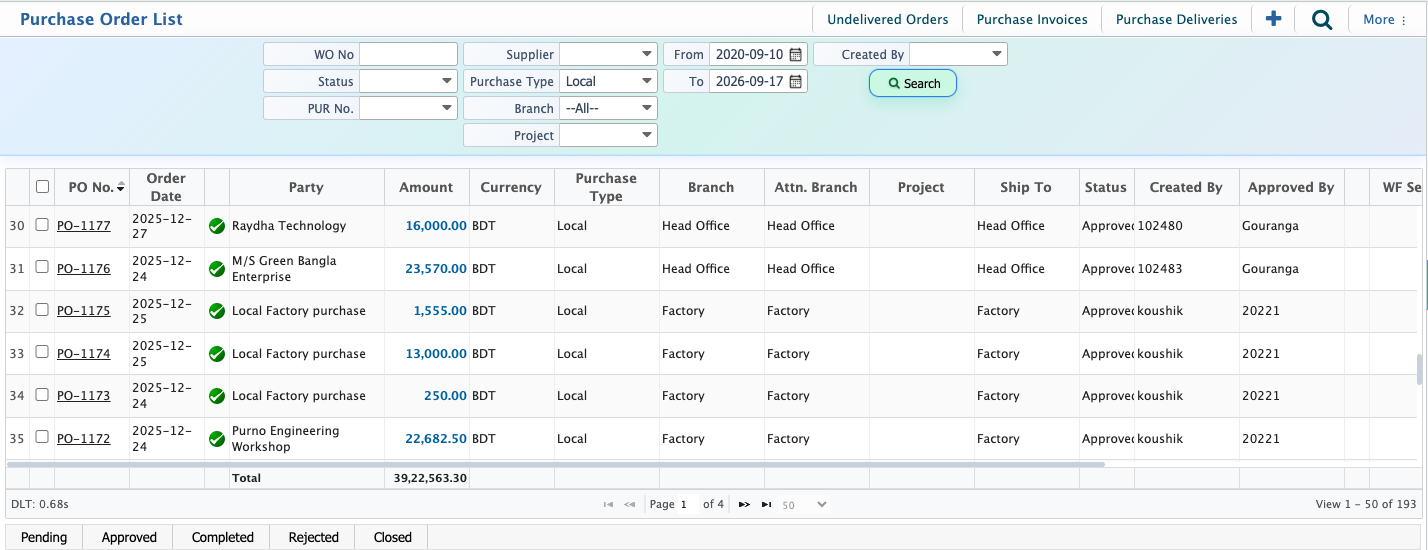Switch to the Closed tab
Screen dimensions: 1428x550
392,537
